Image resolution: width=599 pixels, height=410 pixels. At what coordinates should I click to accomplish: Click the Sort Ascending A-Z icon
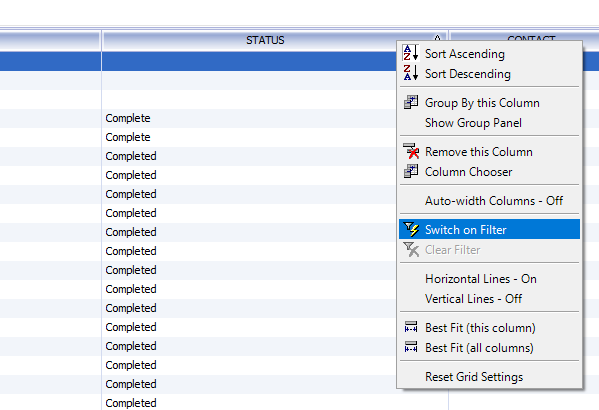(x=411, y=53)
